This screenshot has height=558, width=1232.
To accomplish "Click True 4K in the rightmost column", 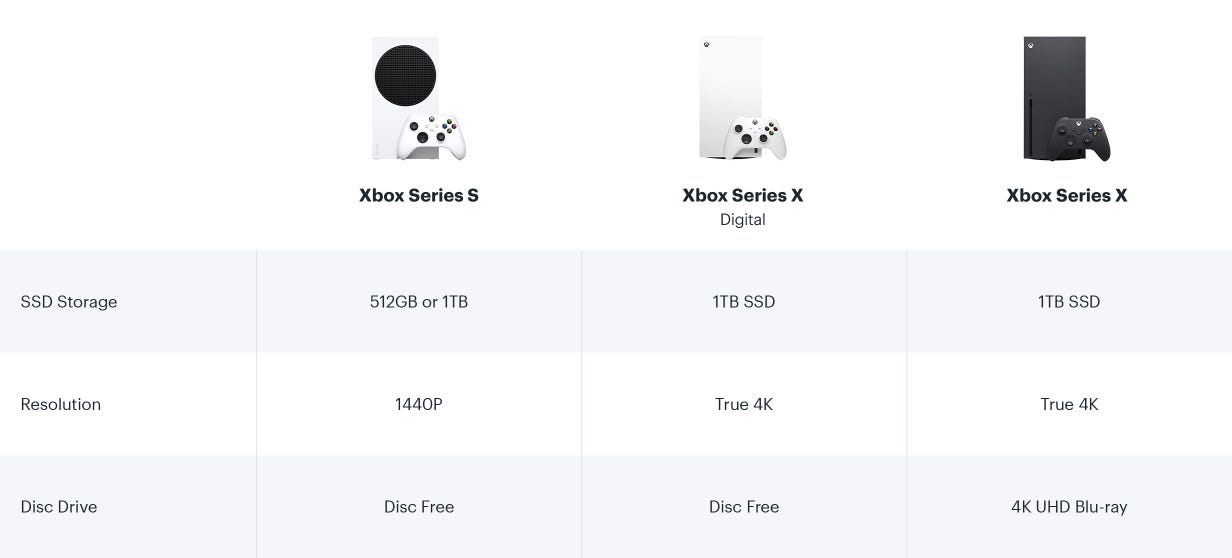I will click(x=1069, y=405).
